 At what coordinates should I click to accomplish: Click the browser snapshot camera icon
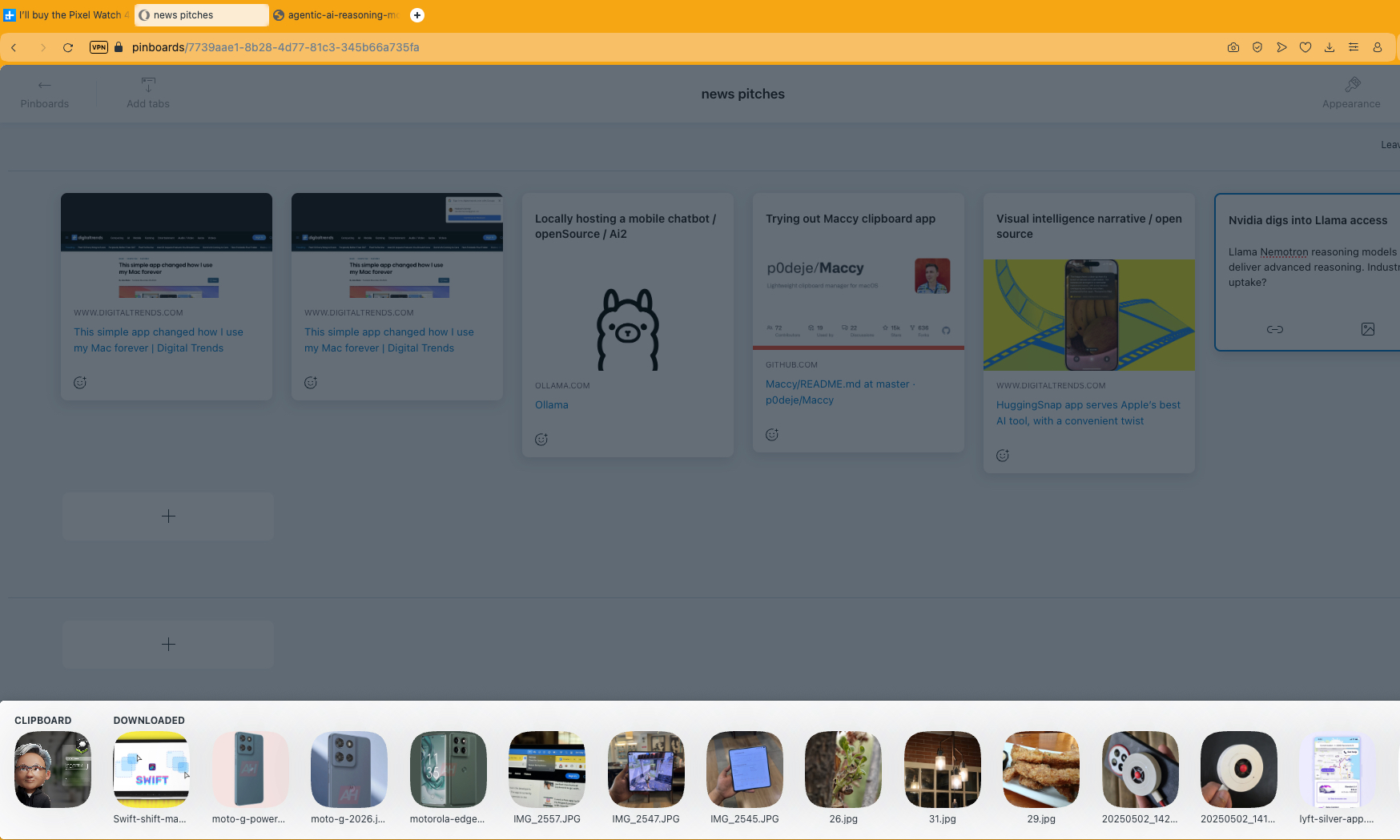(1233, 47)
